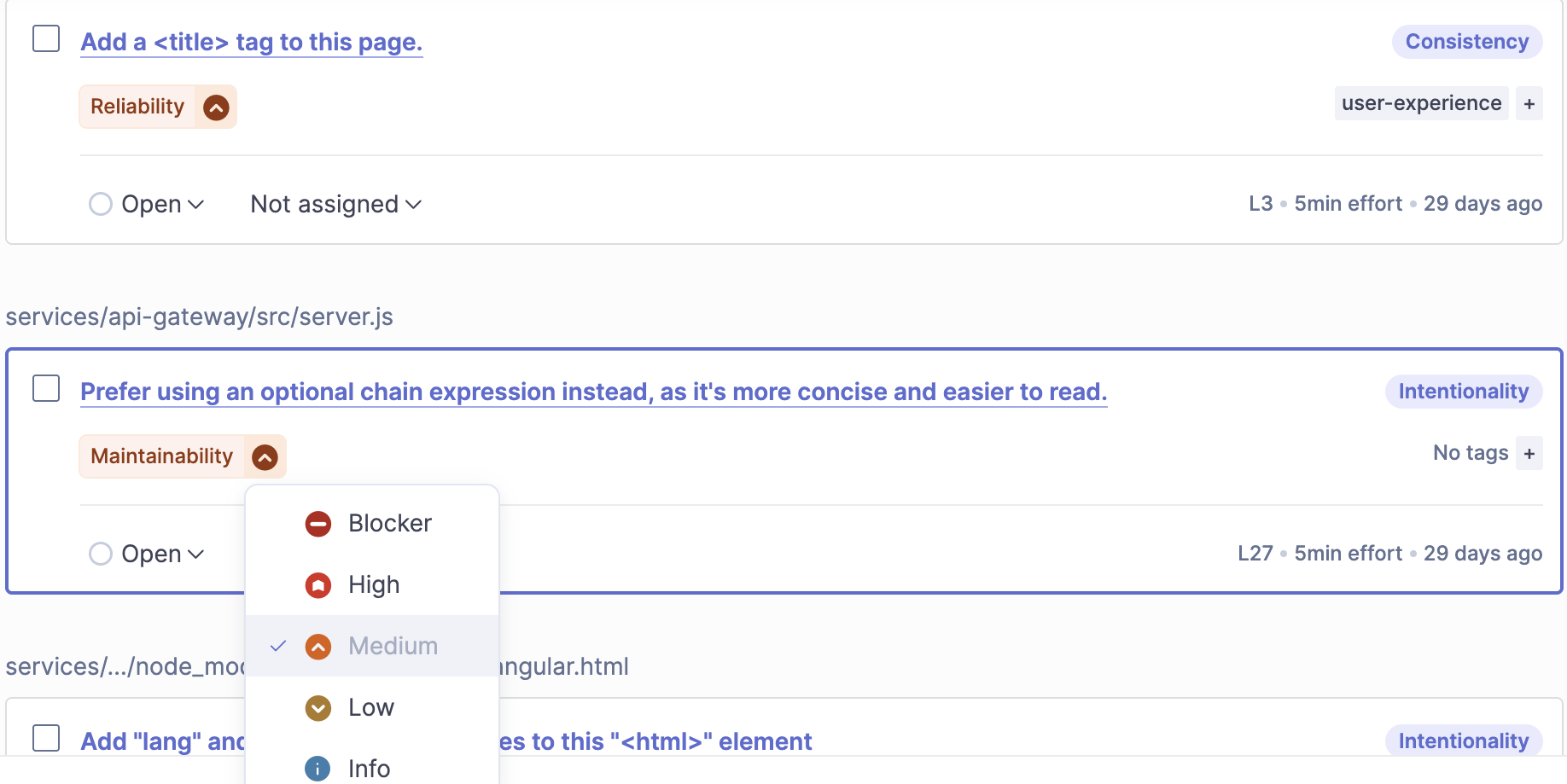Choose Medium from the severity menu
The width and height of the screenshot is (1567, 784).
(x=393, y=647)
